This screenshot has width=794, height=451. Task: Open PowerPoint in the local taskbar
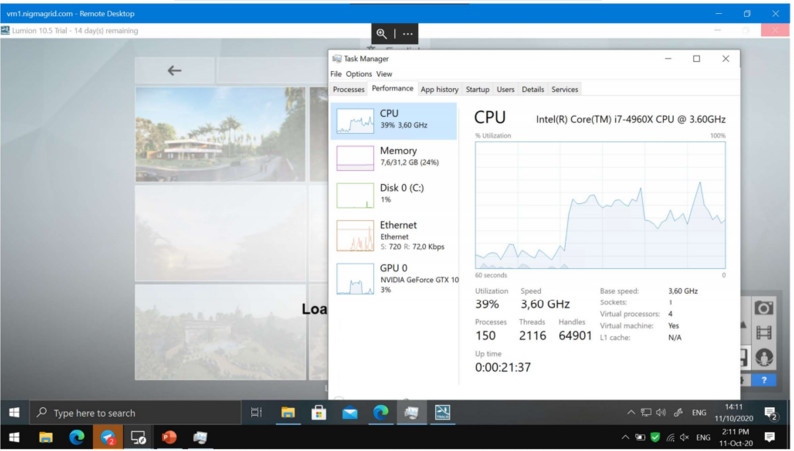[170, 438]
